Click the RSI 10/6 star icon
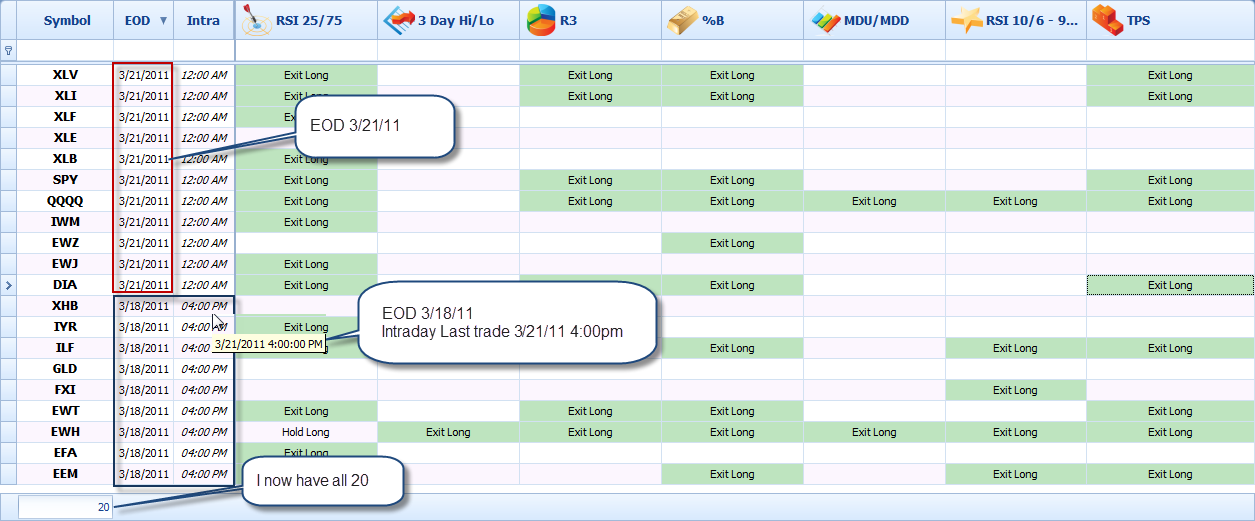The height and width of the screenshot is (521, 1255). tap(967, 20)
